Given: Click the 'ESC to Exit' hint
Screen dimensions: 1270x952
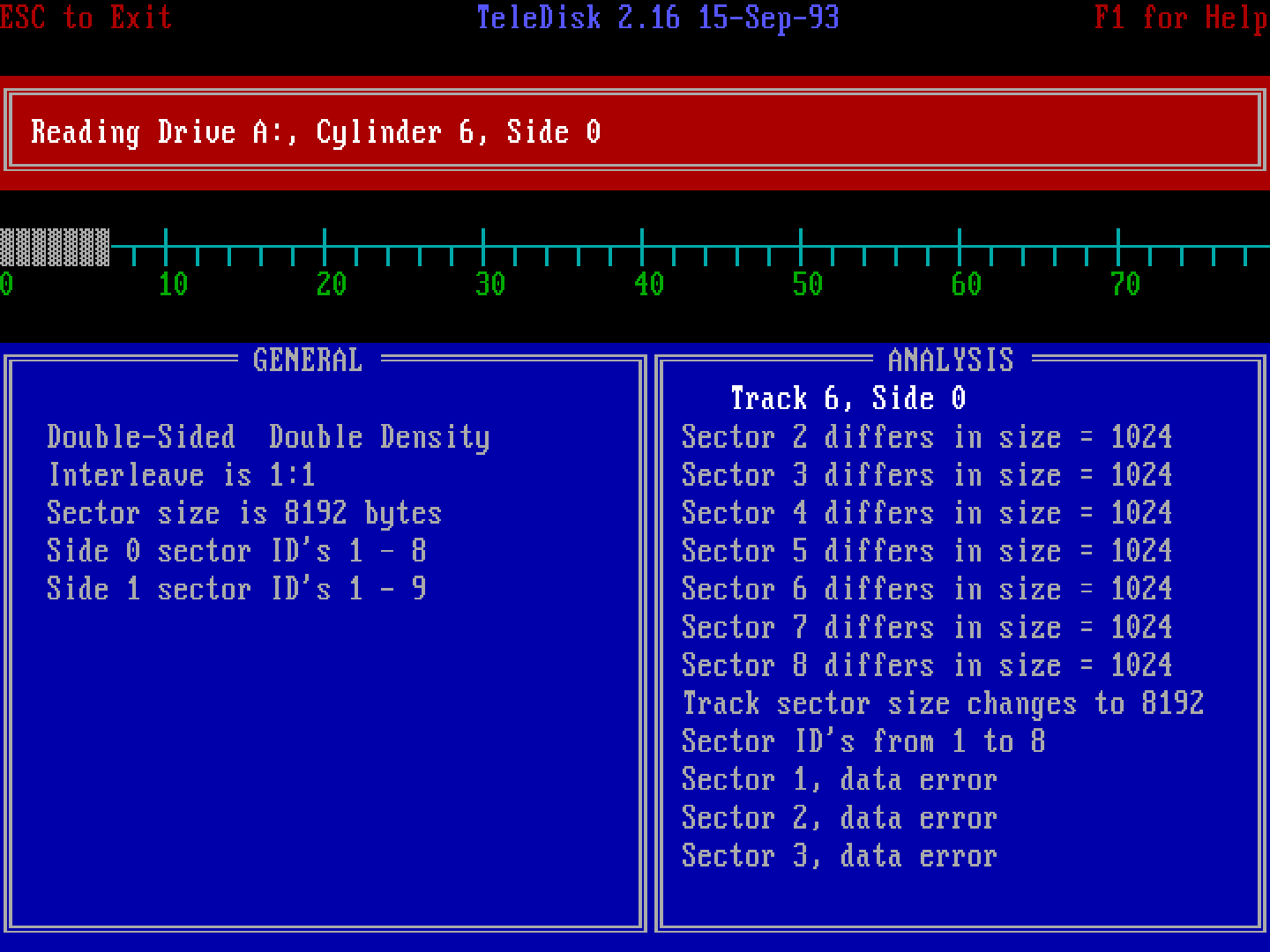Looking at the screenshot, I should 86,18.
